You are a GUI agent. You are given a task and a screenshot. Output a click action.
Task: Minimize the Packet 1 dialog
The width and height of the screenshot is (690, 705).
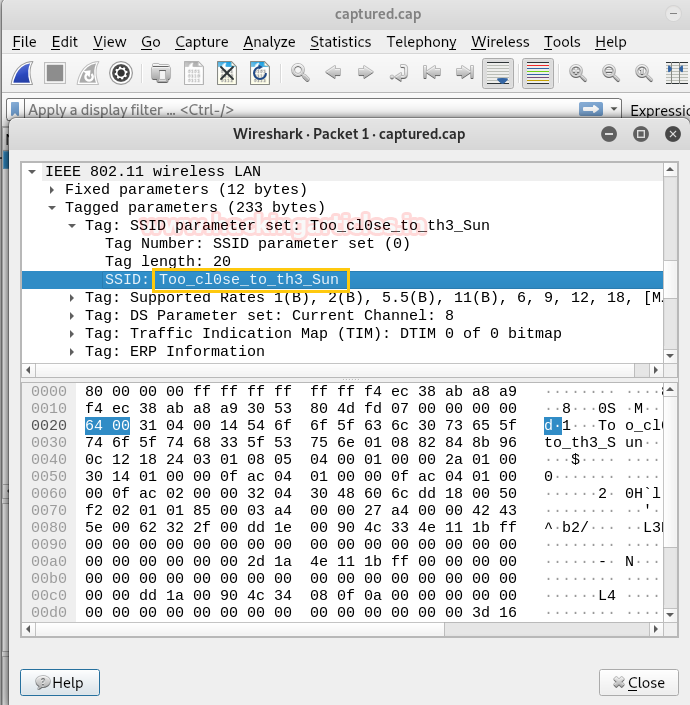pyautogui.click(x=609, y=134)
